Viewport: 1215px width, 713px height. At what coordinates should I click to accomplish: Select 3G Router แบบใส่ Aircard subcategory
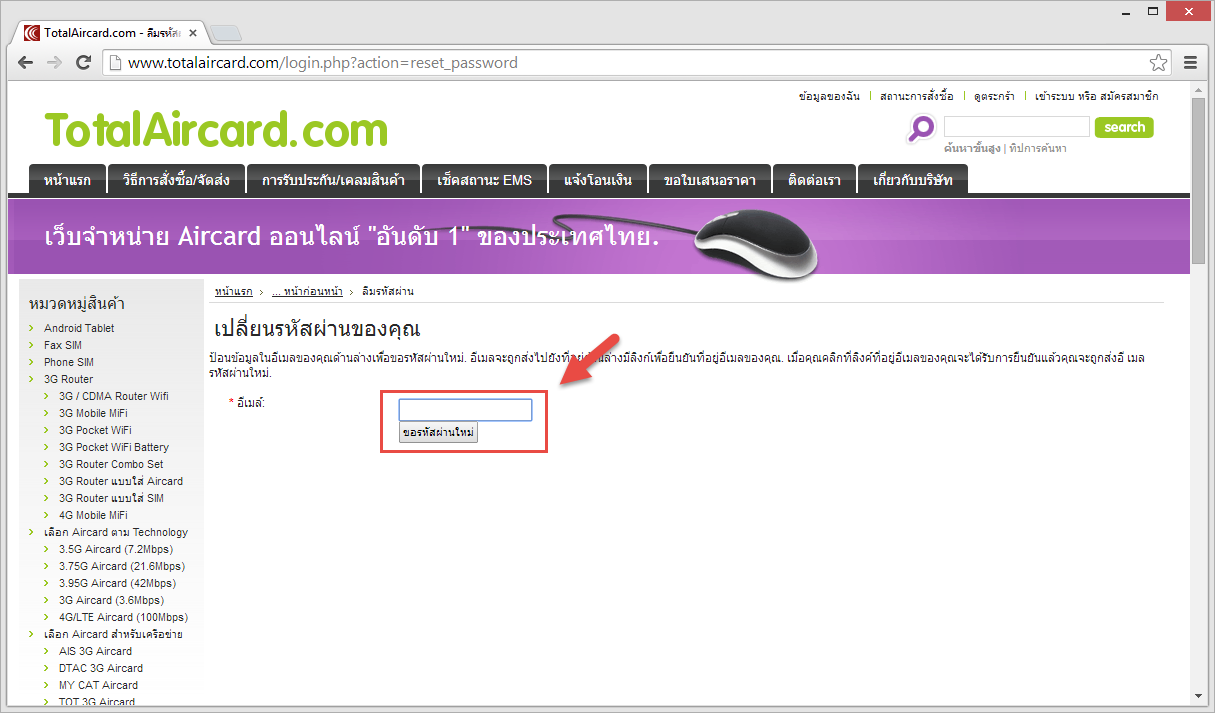(121, 481)
